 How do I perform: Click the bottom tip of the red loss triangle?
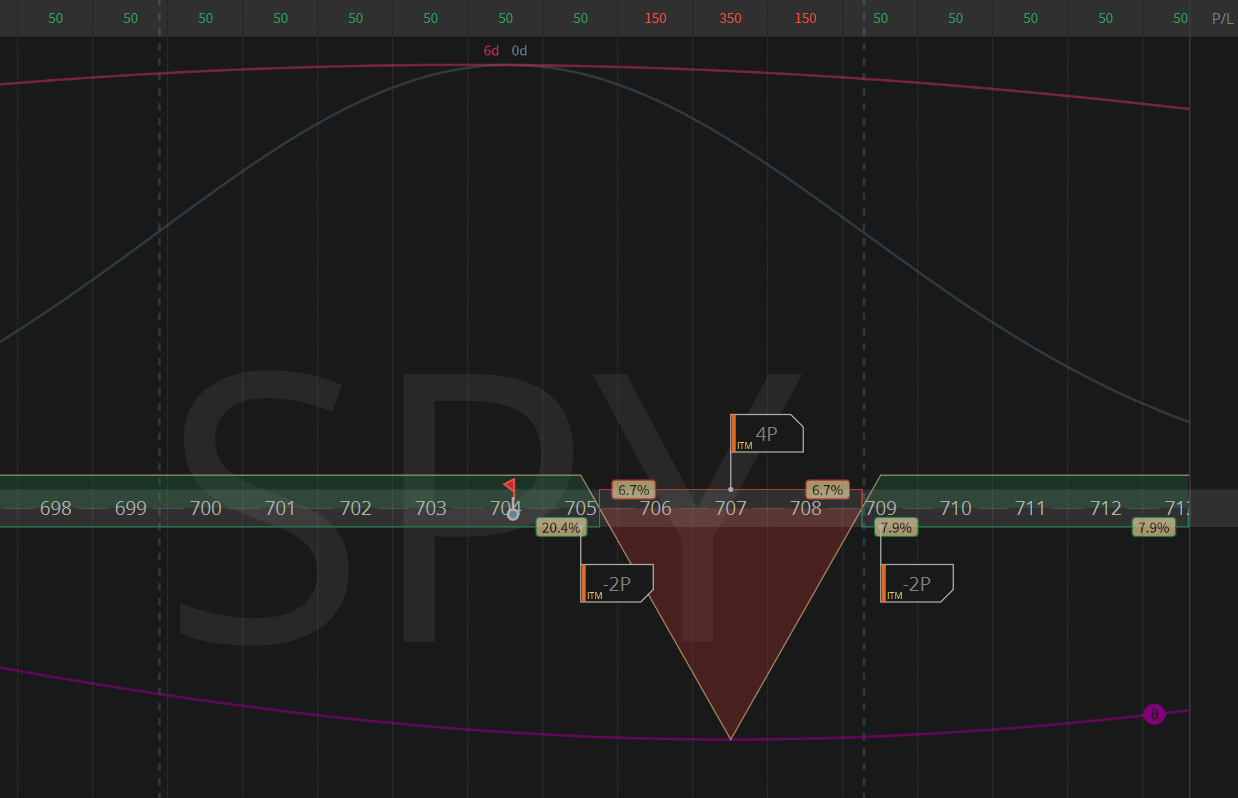pyautogui.click(x=731, y=738)
